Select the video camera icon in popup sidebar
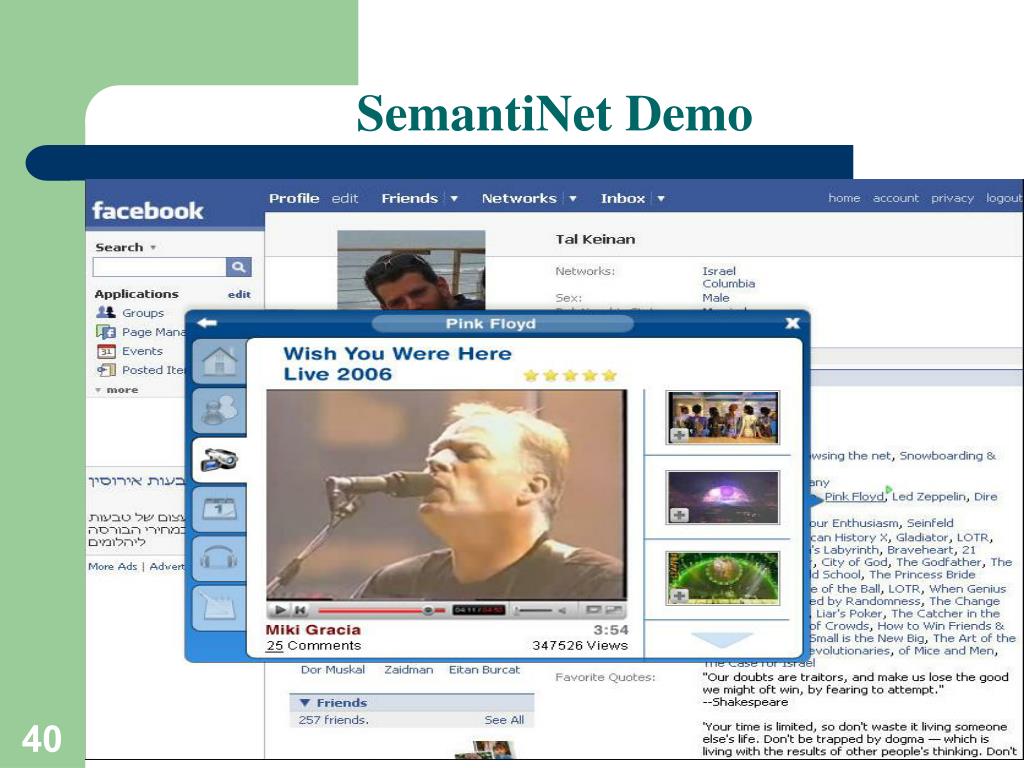1024x768 pixels. (x=219, y=460)
